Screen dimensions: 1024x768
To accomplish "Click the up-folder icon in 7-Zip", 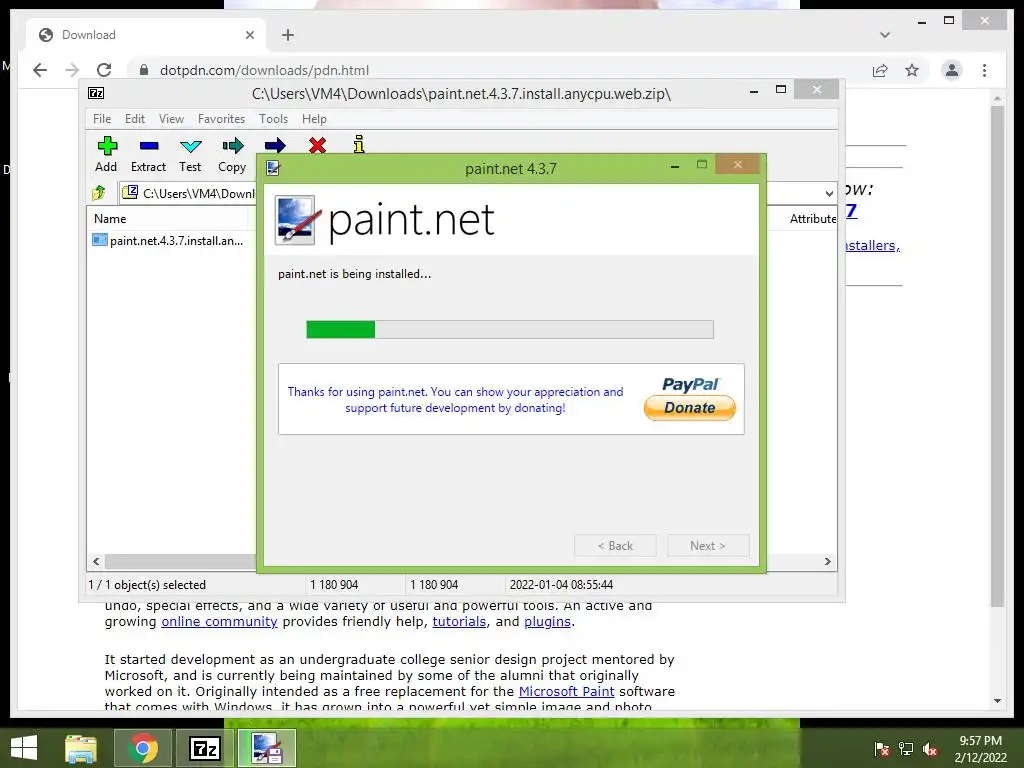I will [99, 193].
